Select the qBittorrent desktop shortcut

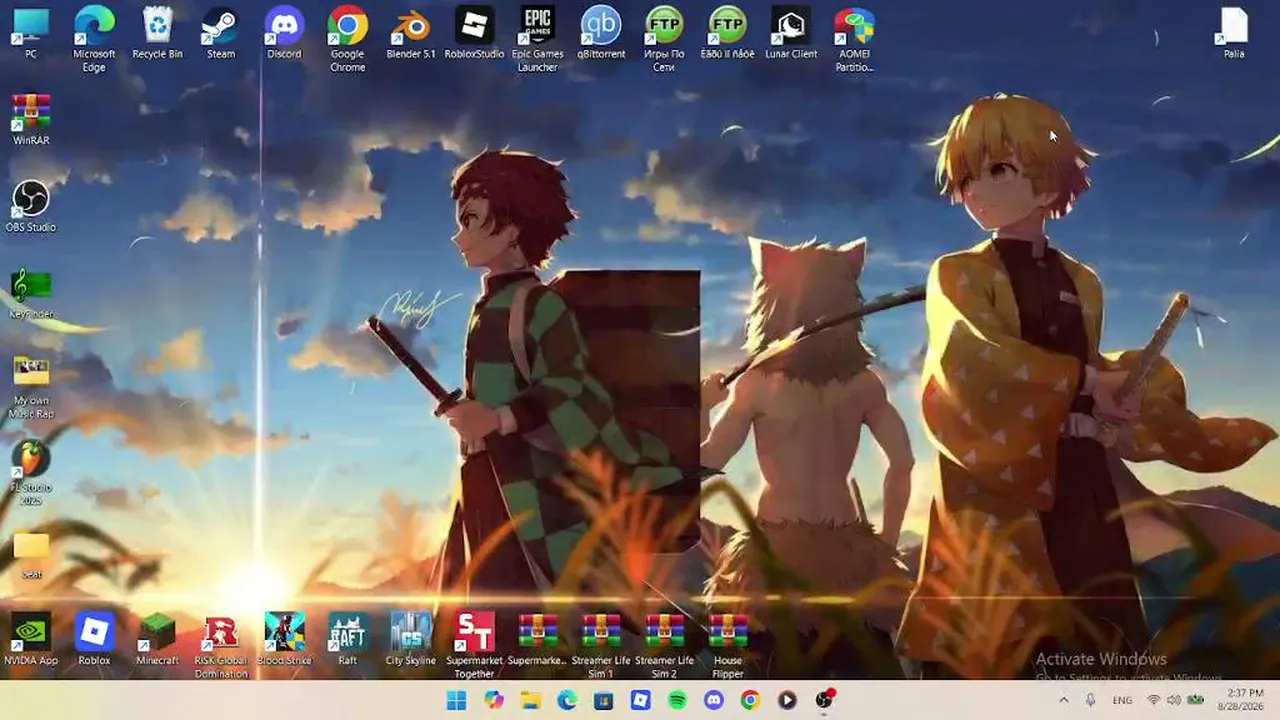601,33
